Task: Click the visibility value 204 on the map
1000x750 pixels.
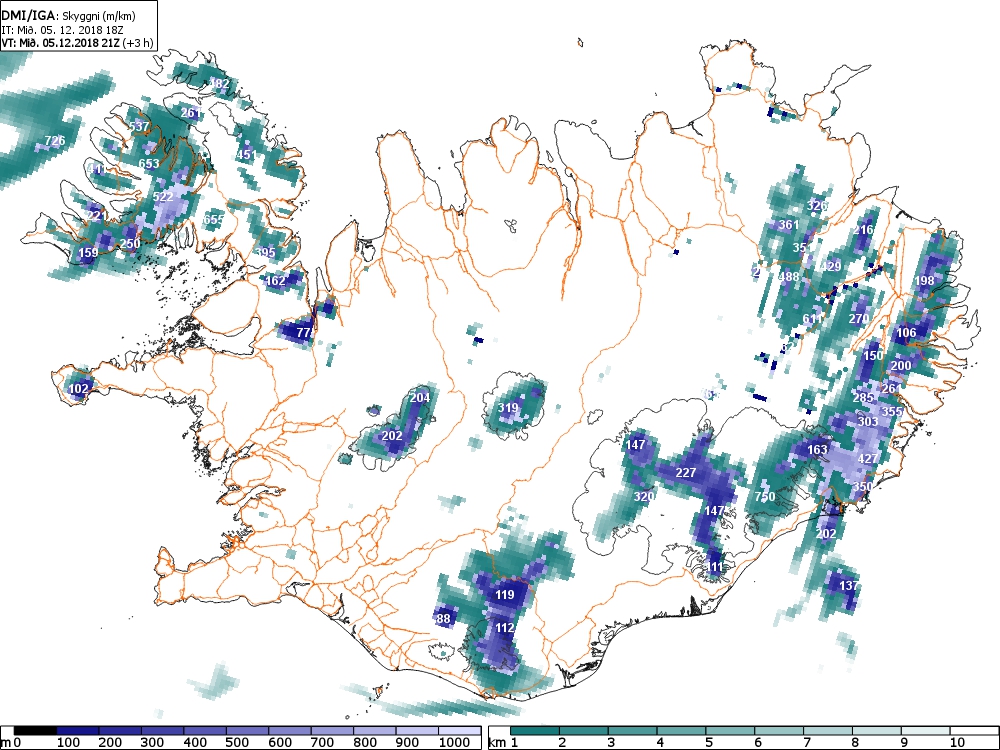Action: [420, 397]
